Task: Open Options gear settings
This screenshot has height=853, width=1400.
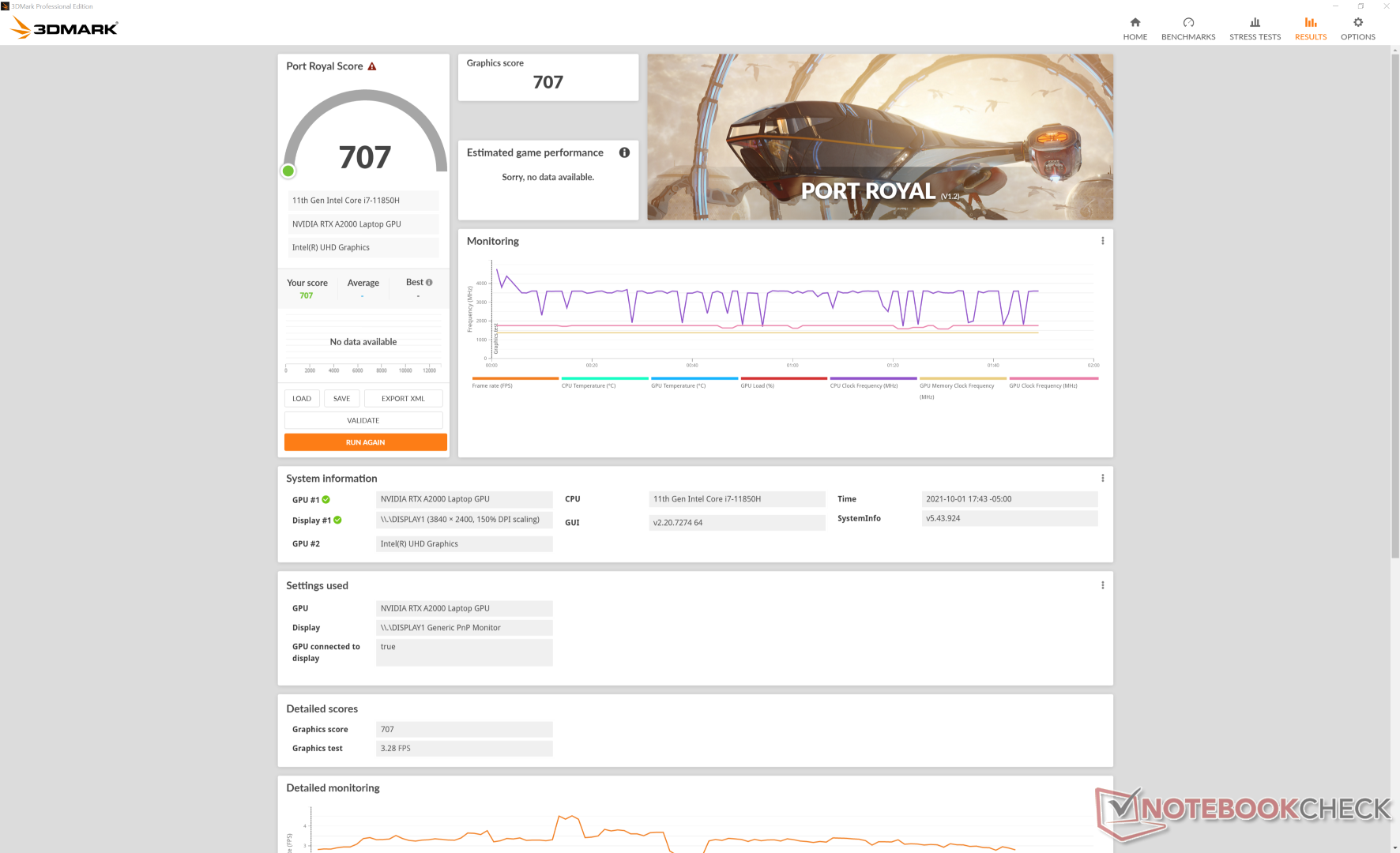Action: (1357, 23)
